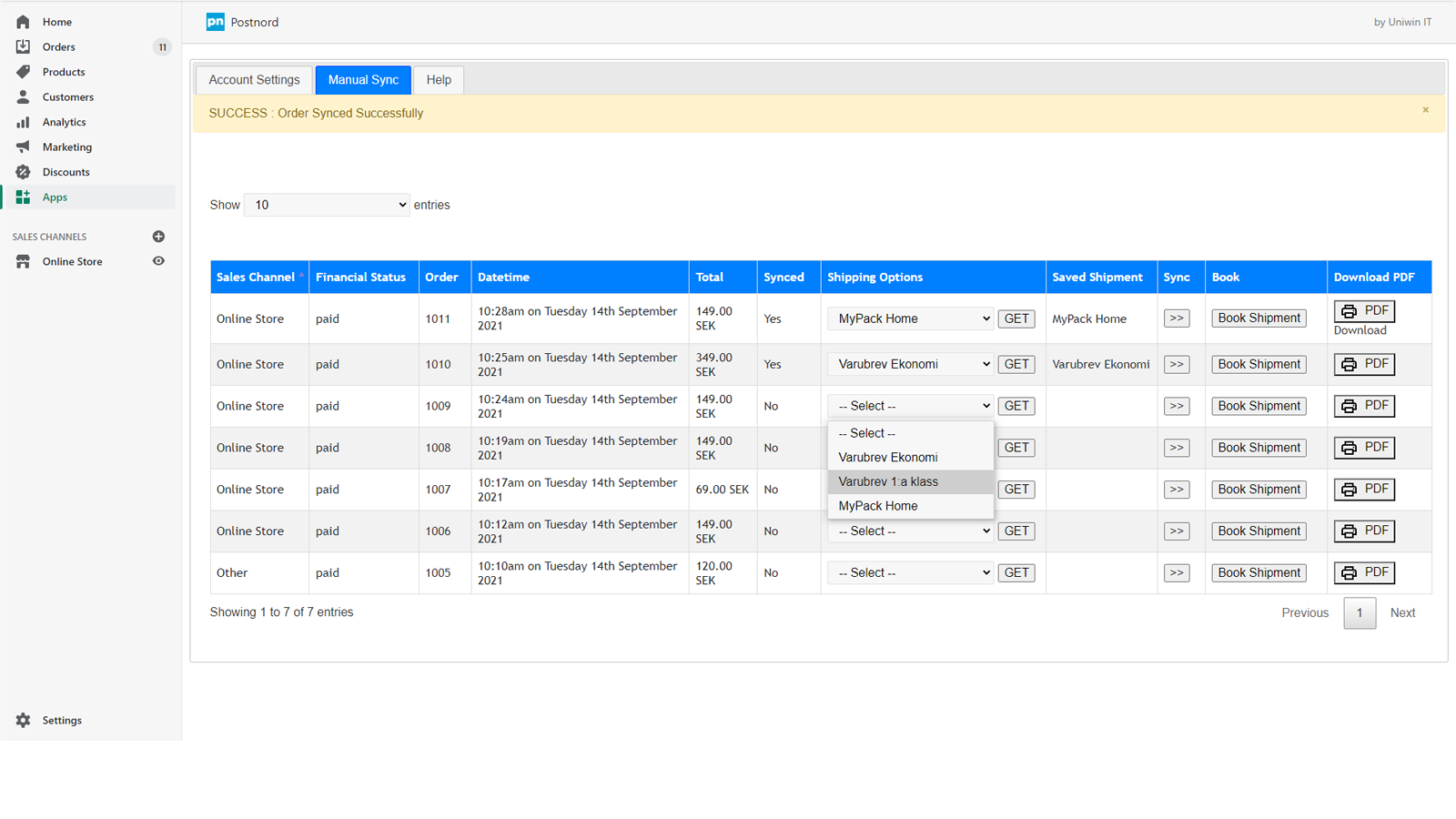Viewport: 1456px width, 819px height.
Task: Open the Show entries count dropdown
Action: pos(327,205)
